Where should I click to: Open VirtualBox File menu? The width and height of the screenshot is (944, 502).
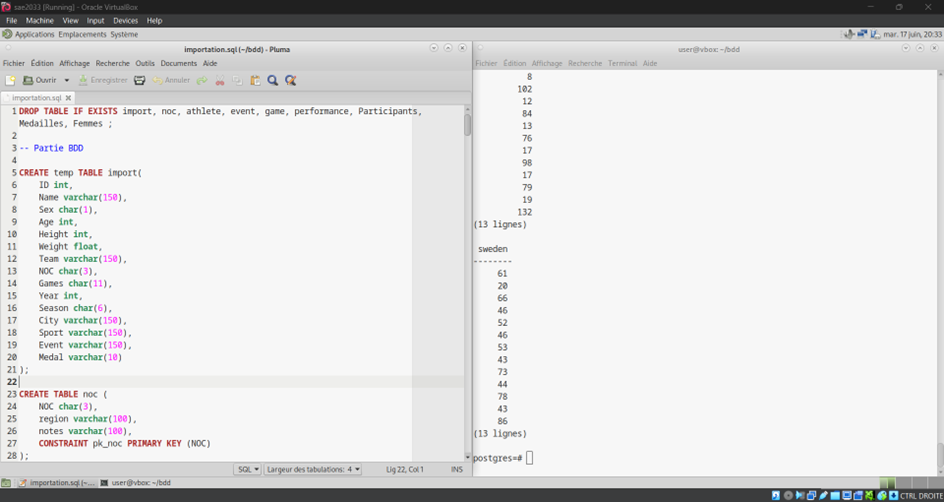point(11,20)
